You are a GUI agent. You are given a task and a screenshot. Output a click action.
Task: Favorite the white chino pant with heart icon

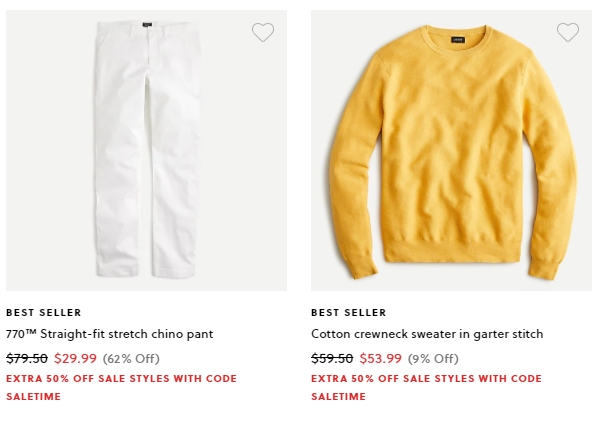click(263, 32)
